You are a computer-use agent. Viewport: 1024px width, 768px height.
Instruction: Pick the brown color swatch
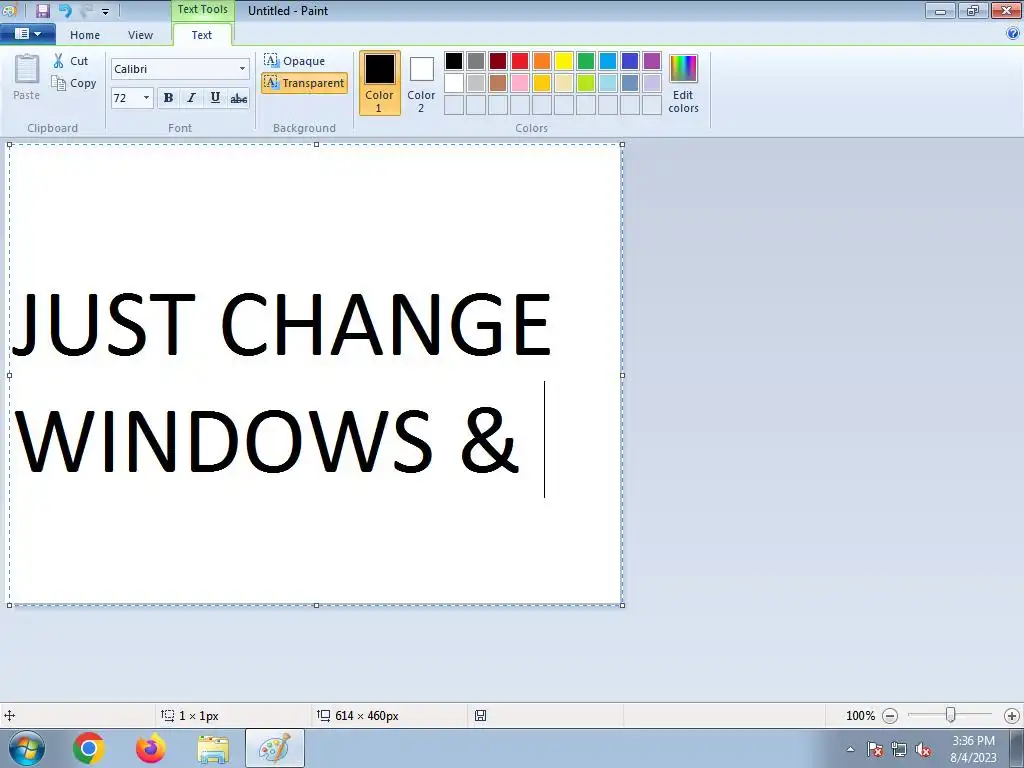[498, 83]
